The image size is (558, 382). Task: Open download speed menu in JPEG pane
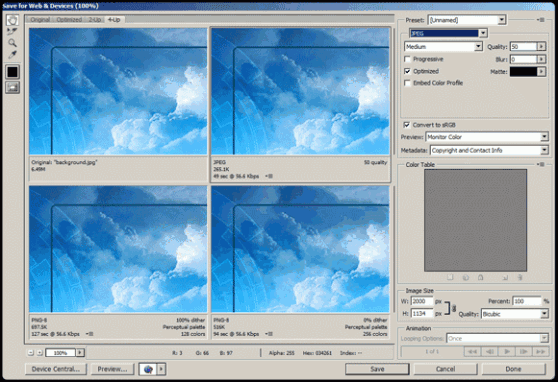tap(269, 176)
